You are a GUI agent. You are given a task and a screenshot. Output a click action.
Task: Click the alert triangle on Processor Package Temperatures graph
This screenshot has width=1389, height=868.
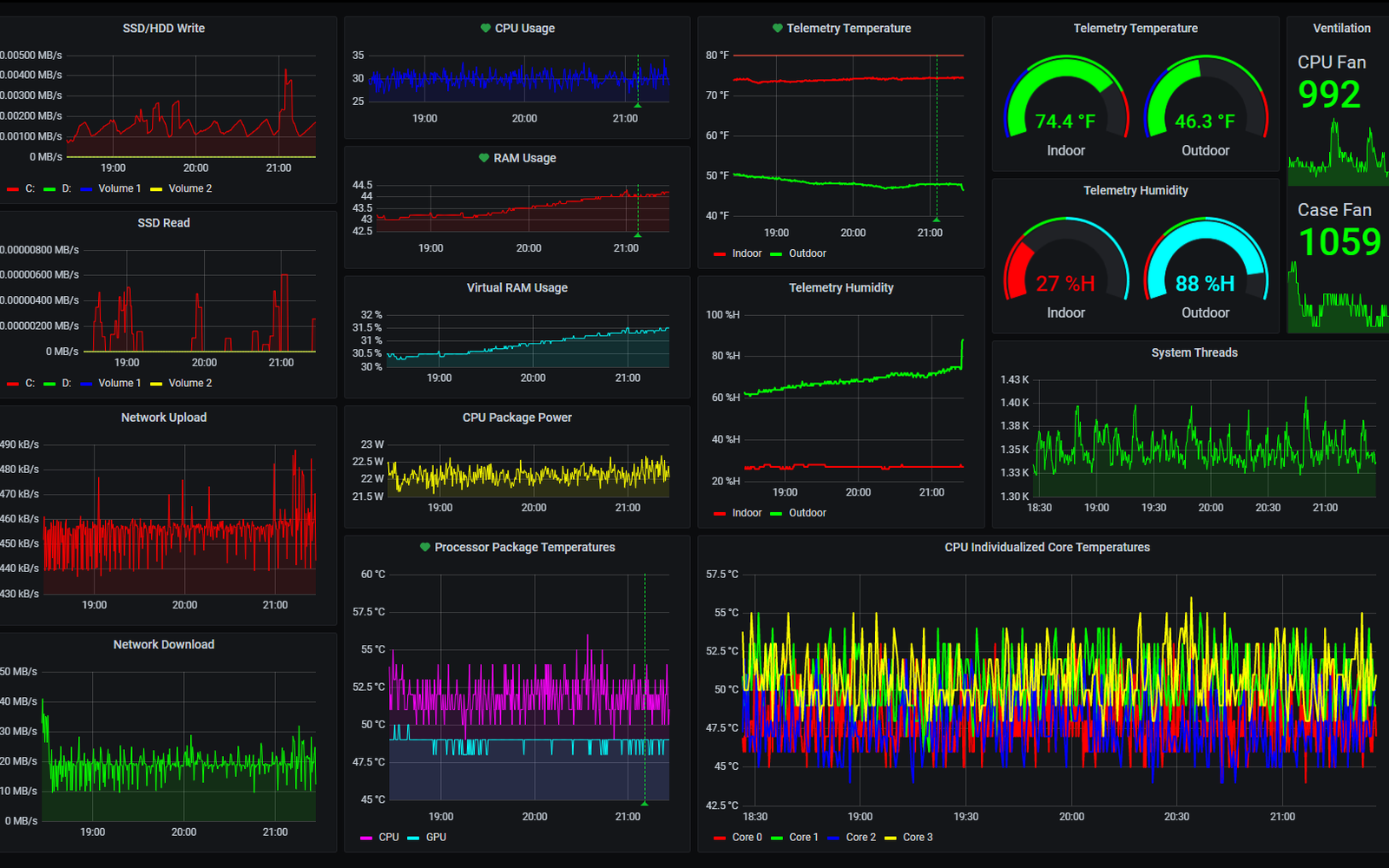pyautogui.click(x=644, y=803)
